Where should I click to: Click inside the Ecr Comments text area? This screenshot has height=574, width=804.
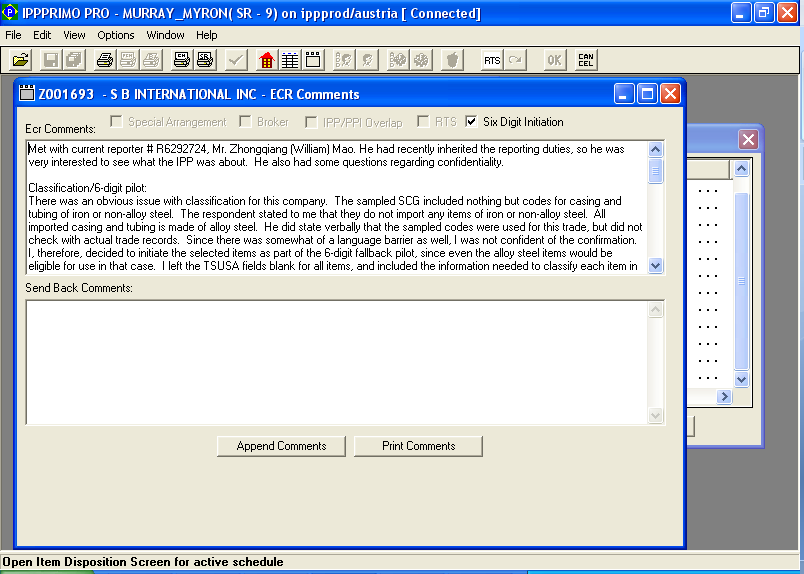[337, 207]
